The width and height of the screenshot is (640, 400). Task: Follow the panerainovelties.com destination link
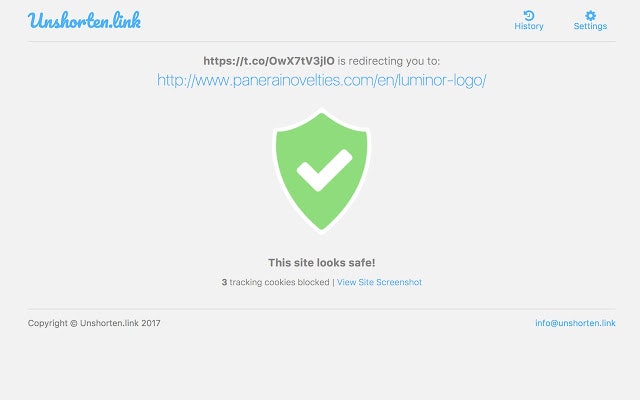(322, 80)
